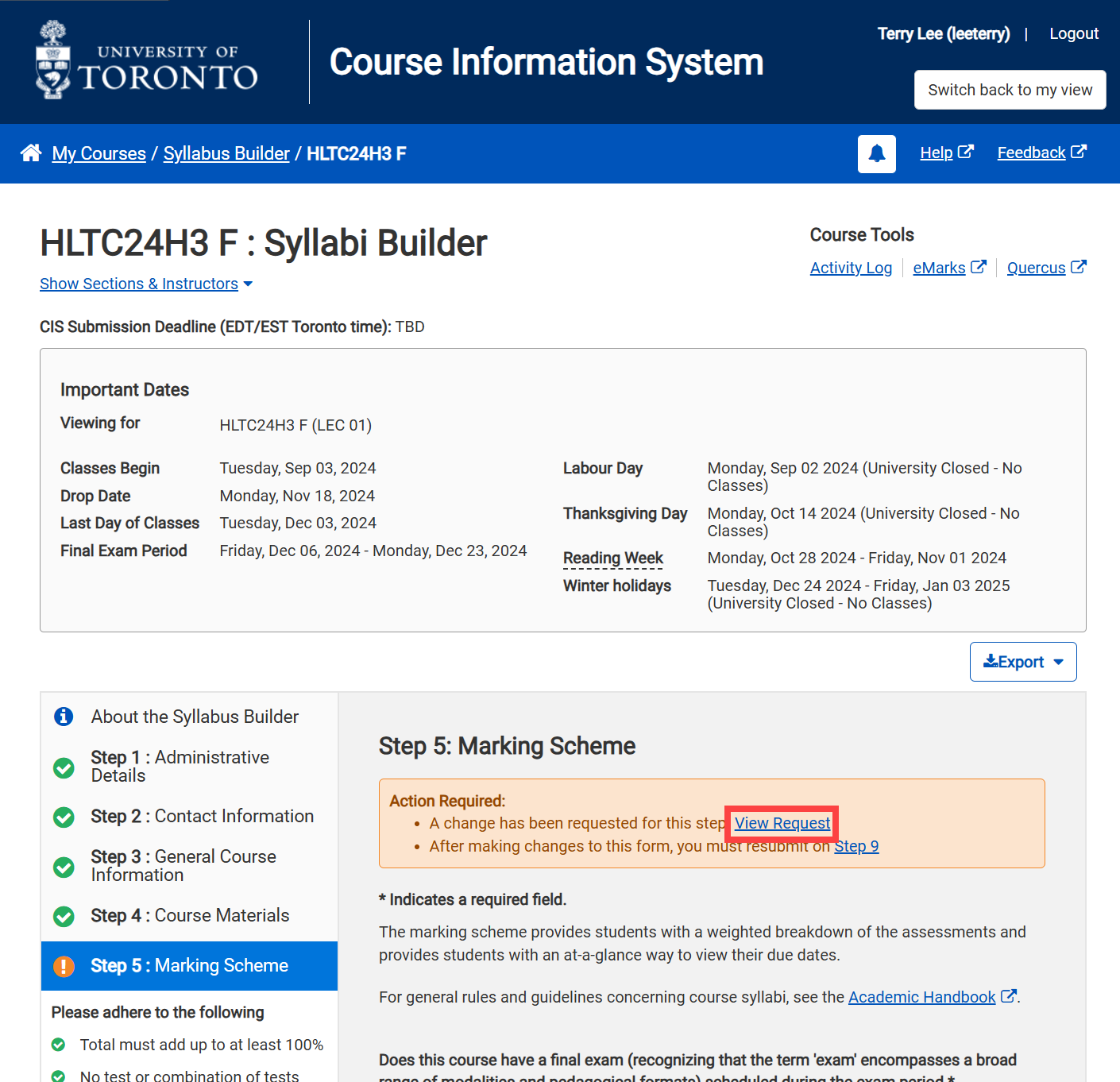Click the Final Exam Period label
This screenshot has height=1082, width=1120.
pos(124,551)
